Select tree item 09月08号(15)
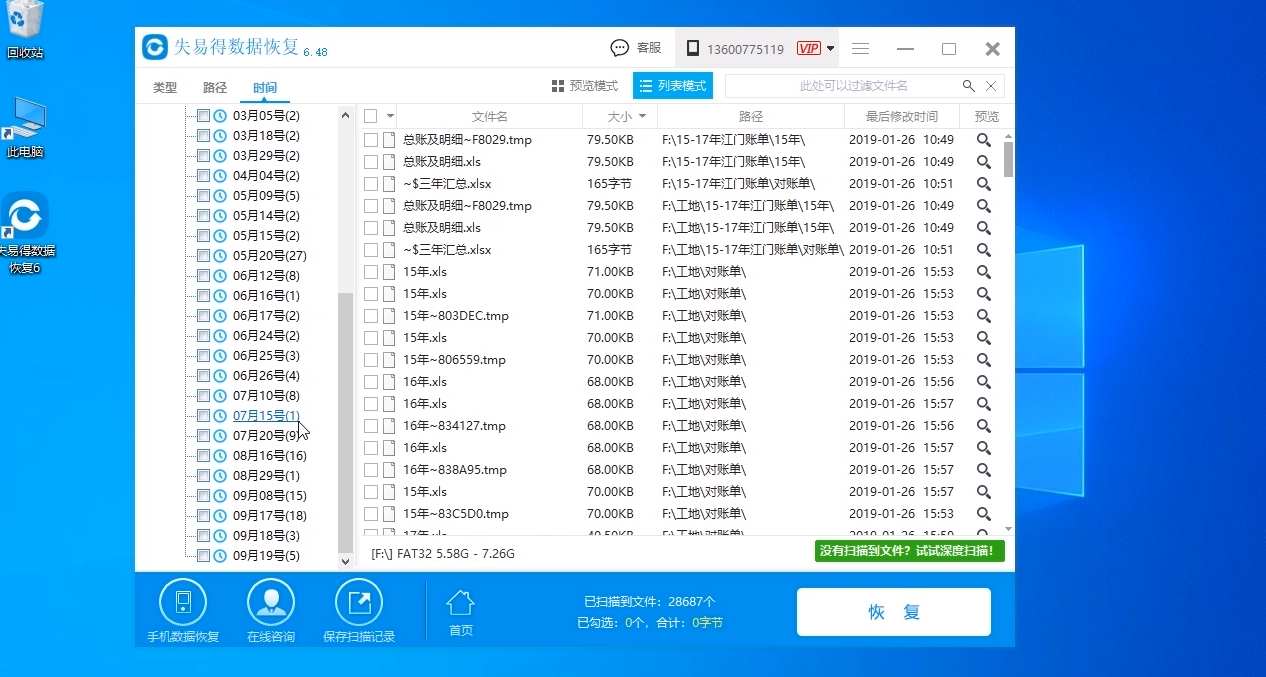Viewport: 1266px width, 677px height. [270, 496]
